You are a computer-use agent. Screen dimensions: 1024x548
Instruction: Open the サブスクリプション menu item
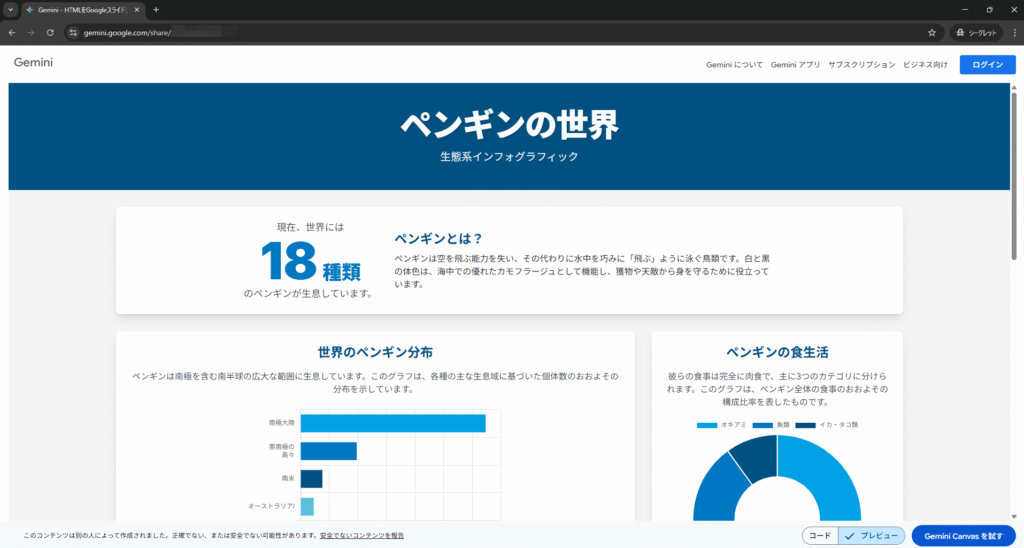pos(861,64)
